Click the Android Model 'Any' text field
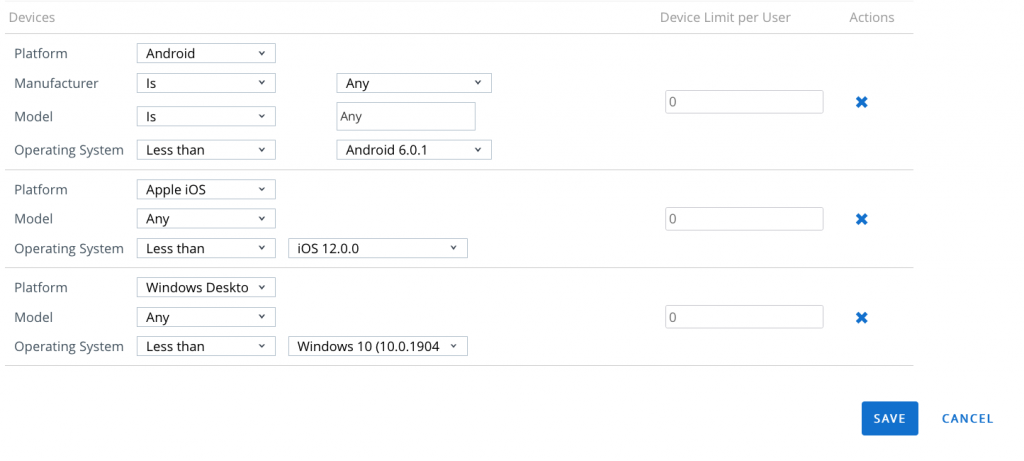 [405, 117]
